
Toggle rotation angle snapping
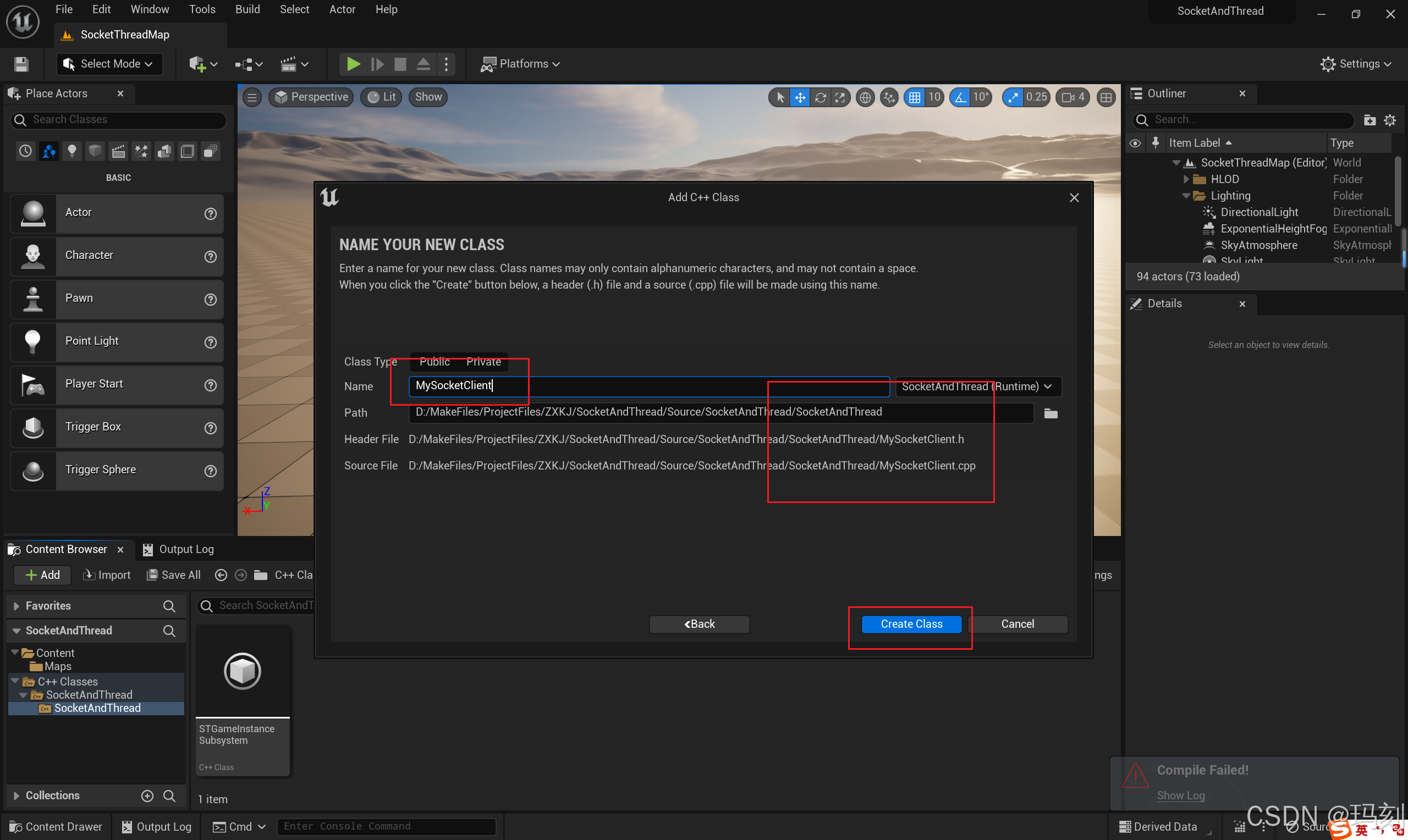tap(960, 97)
